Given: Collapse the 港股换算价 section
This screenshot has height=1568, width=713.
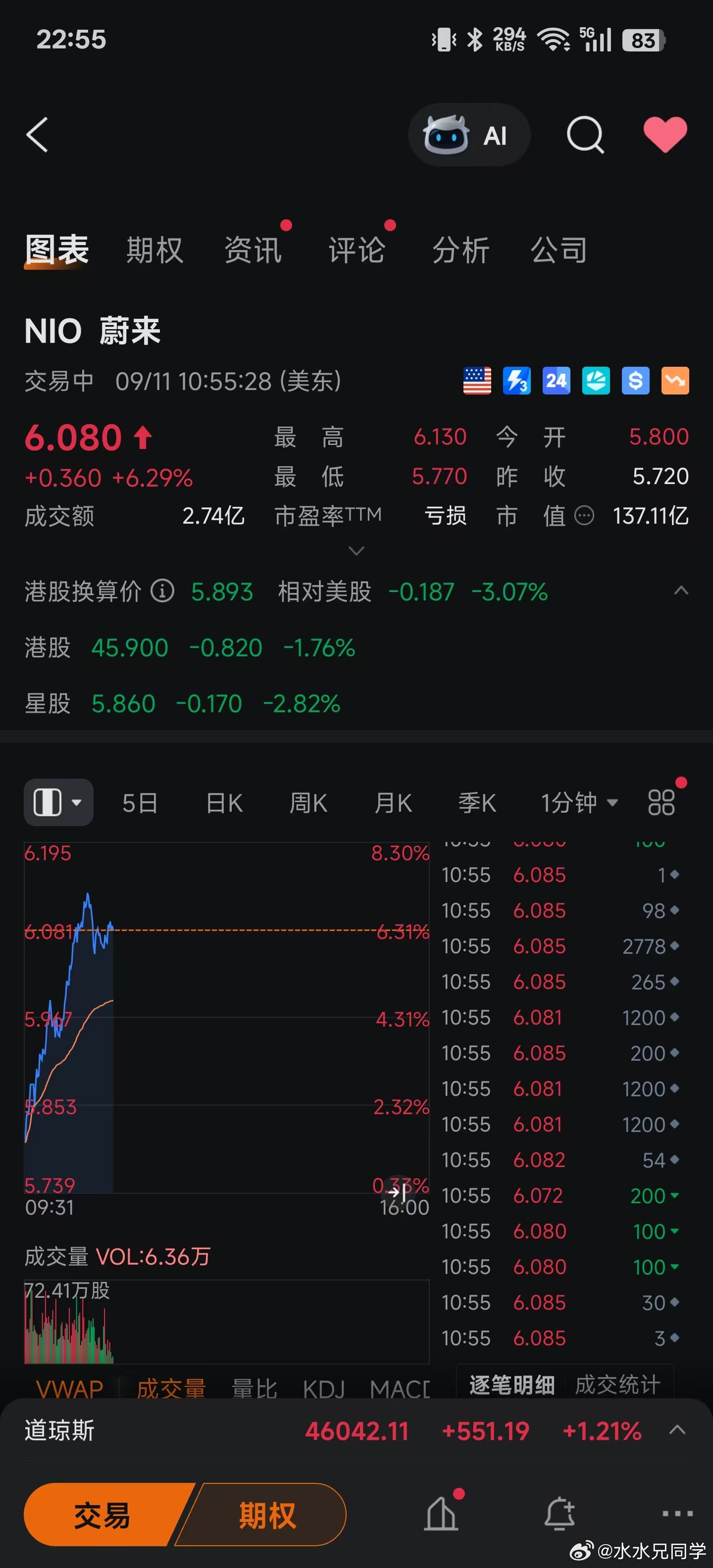Looking at the screenshot, I should (x=681, y=590).
